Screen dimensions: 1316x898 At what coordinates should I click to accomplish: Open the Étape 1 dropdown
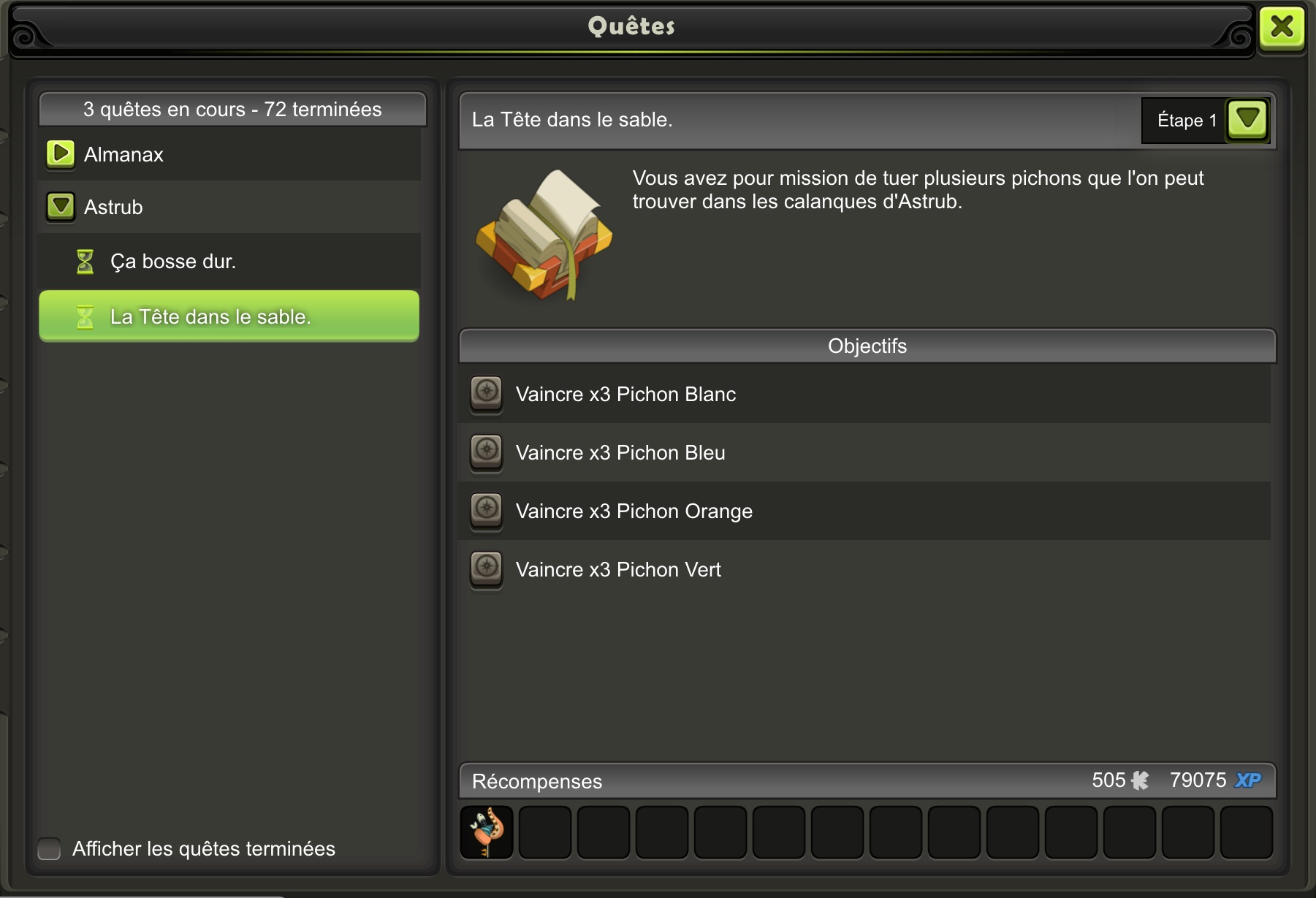(x=1247, y=120)
